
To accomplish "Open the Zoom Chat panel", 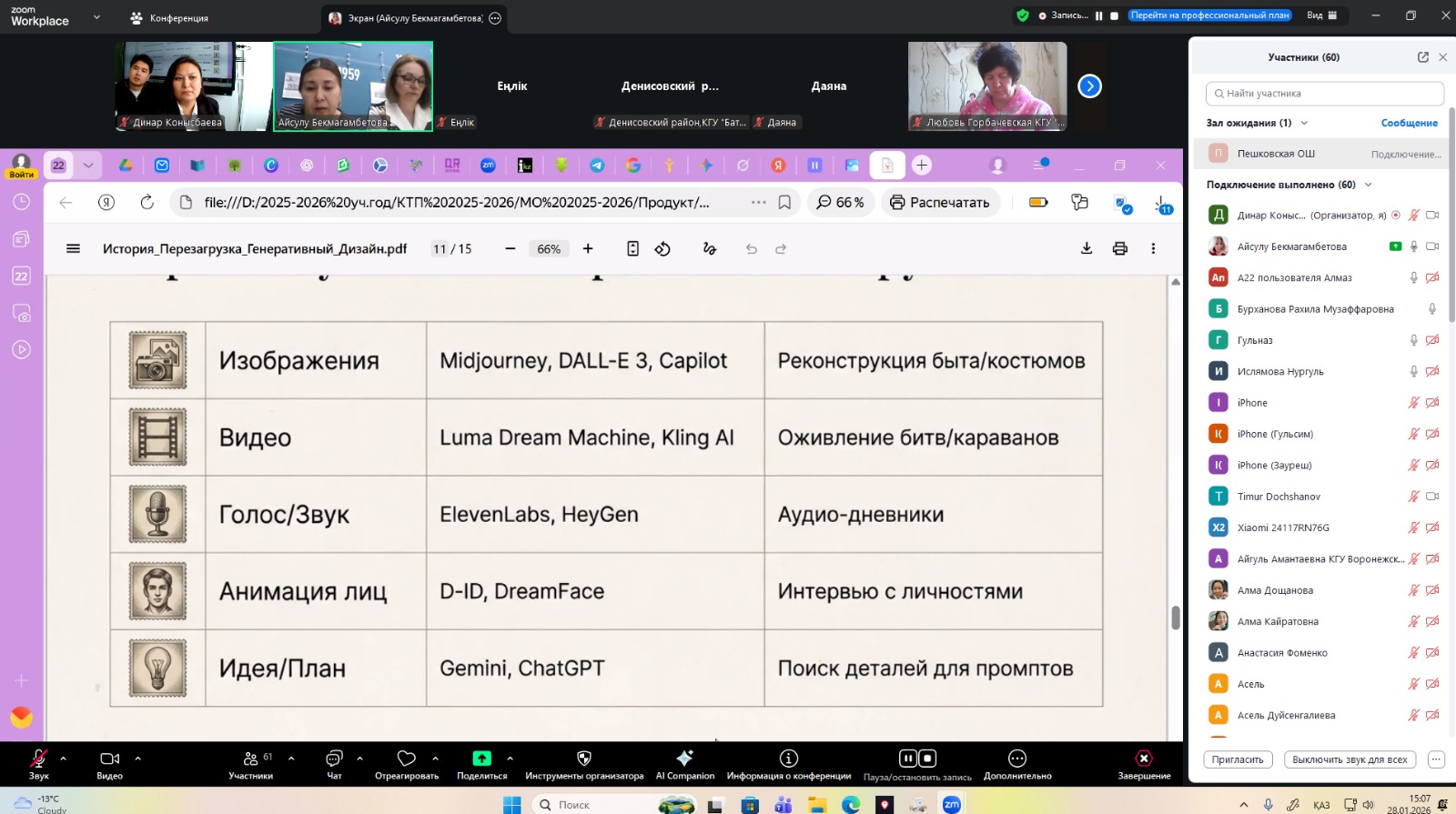I will pyautogui.click(x=334, y=759).
